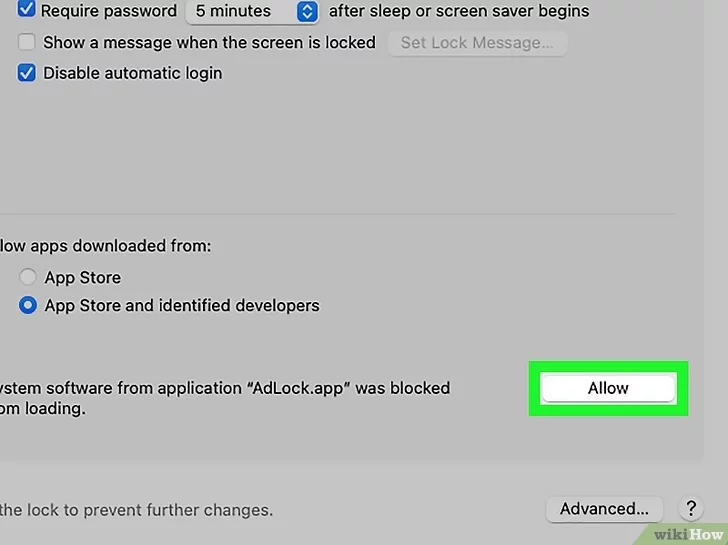Click the blue arrows on the delay popup
Viewport: 728px width, 545px height.
[x=308, y=12]
